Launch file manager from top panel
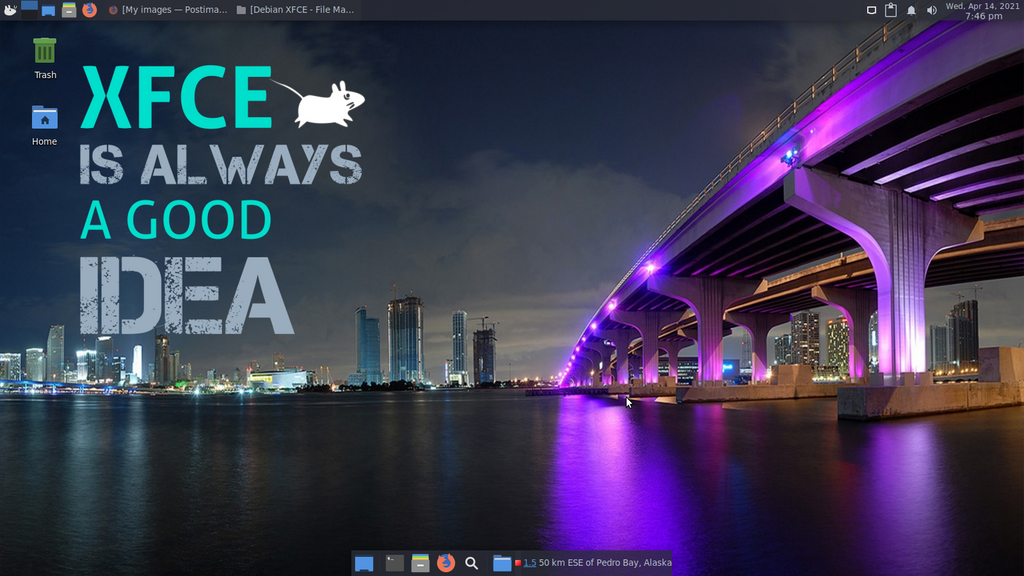This screenshot has height=576, width=1024. tap(69, 10)
